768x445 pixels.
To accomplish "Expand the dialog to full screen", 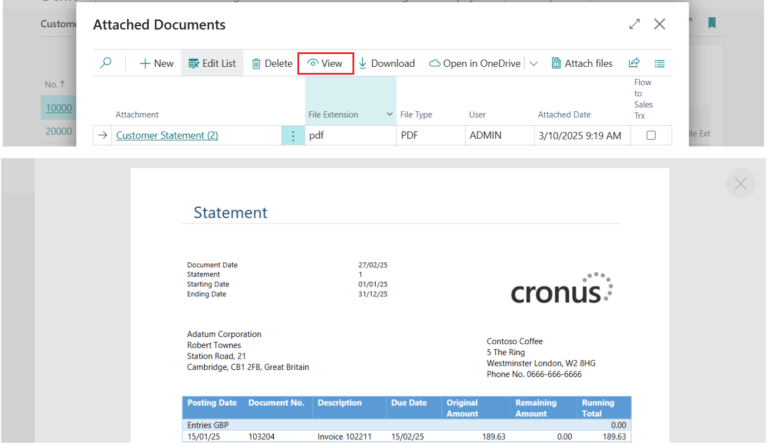I will pyautogui.click(x=634, y=24).
